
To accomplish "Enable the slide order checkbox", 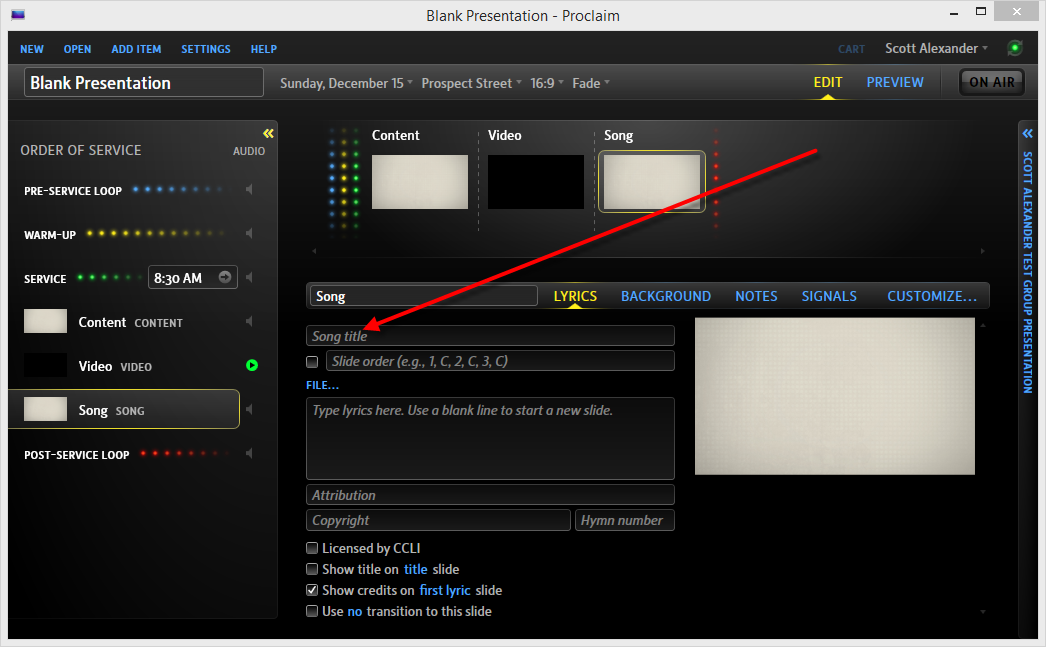I will (x=312, y=362).
